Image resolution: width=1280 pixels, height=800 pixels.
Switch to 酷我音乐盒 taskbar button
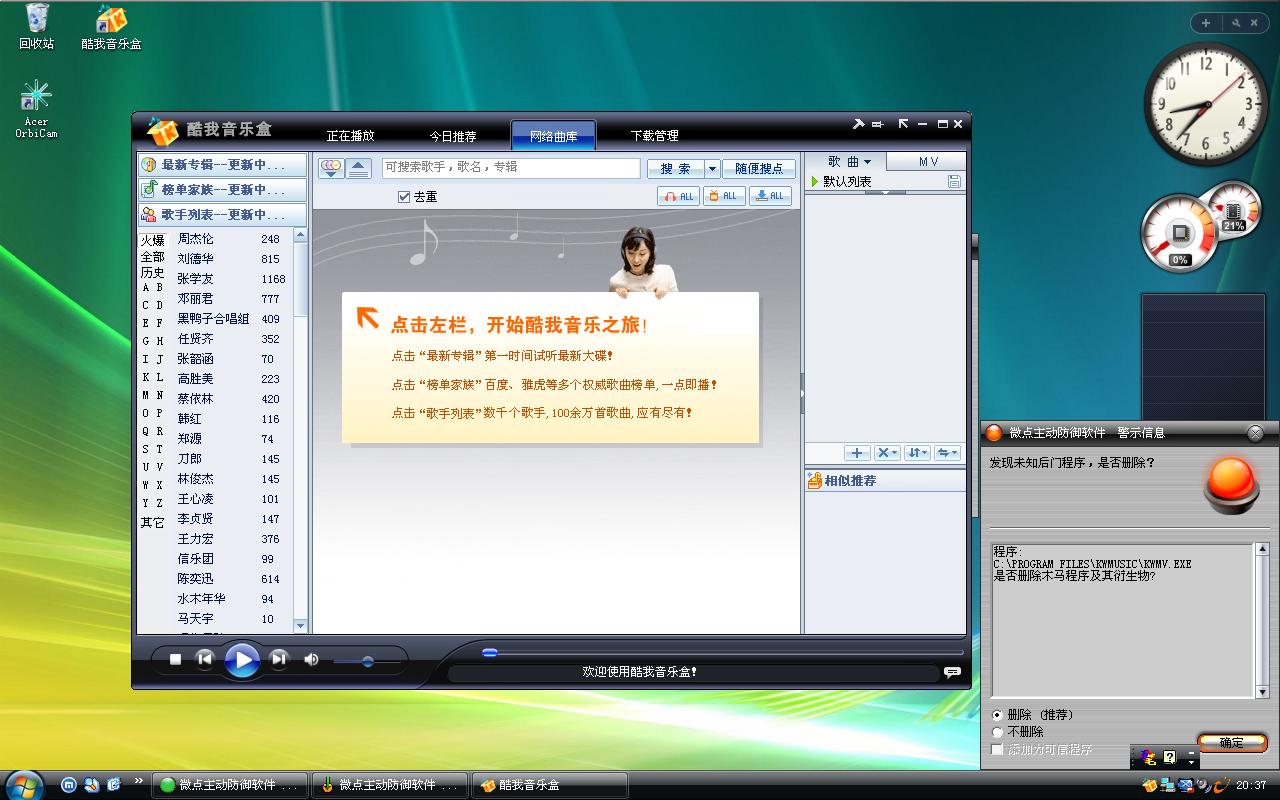click(549, 785)
